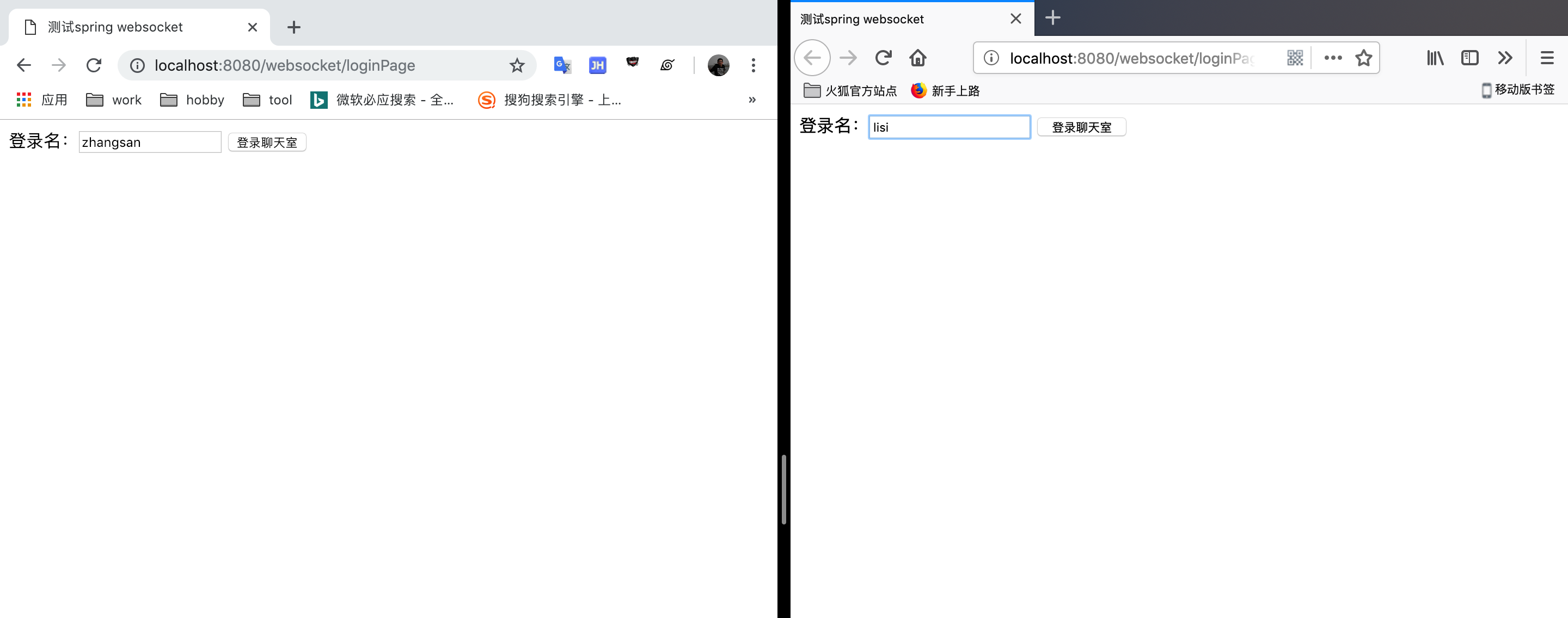Image resolution: width=1568 pixels, height=618 pixels.
Task: Open the hobby bookmarks folder
Action: coord(192,100)
